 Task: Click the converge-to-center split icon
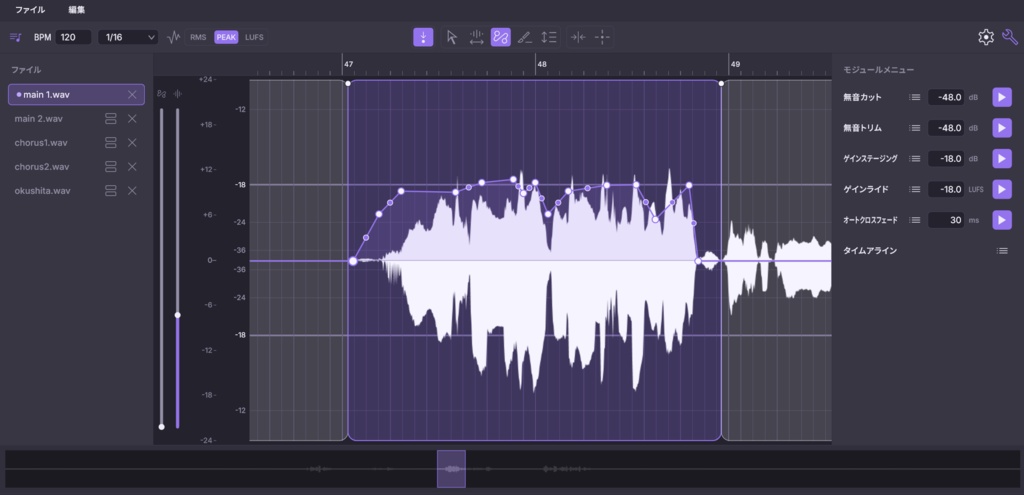click(578, 37)
